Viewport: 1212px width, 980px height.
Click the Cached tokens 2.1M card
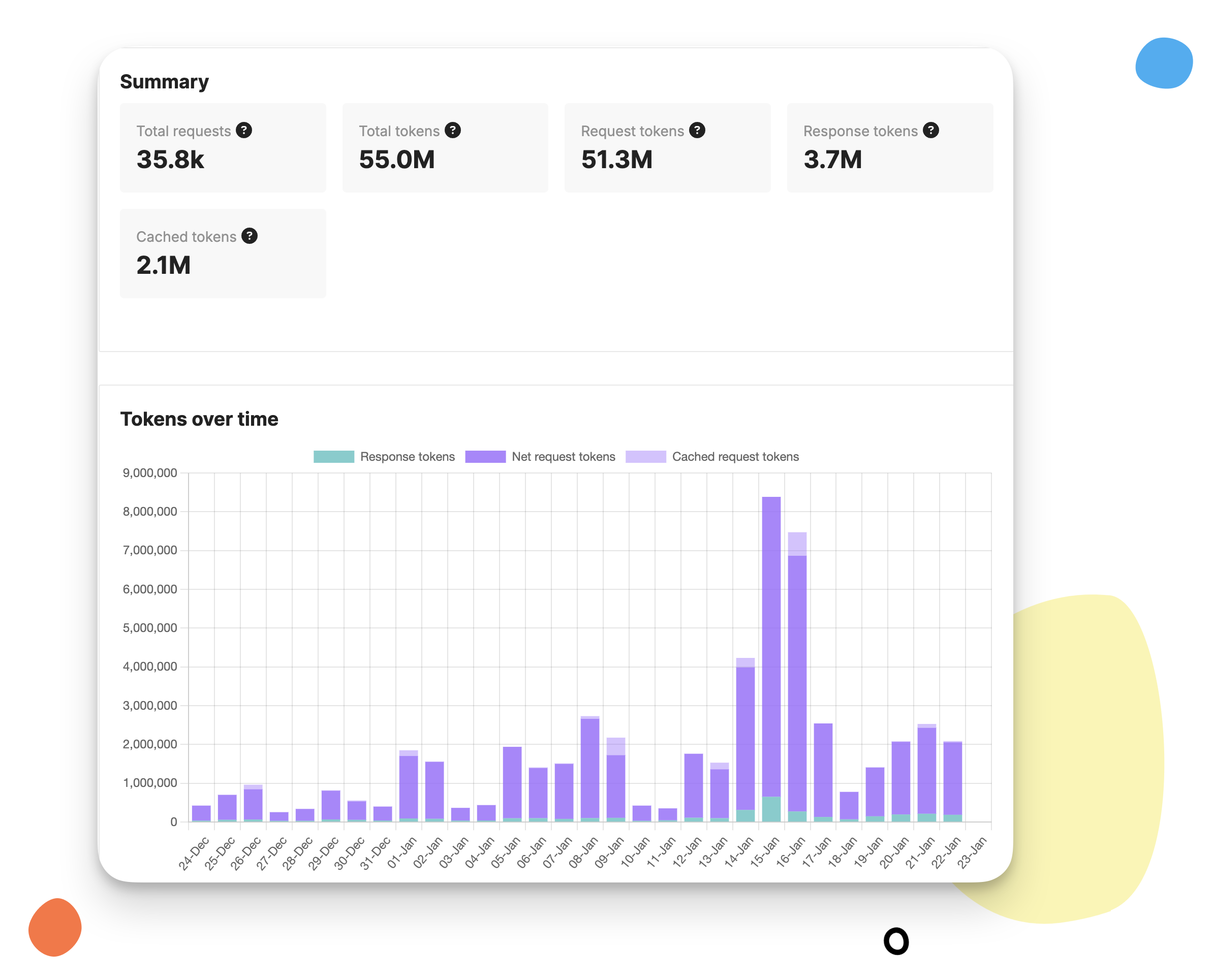(223, 253)
